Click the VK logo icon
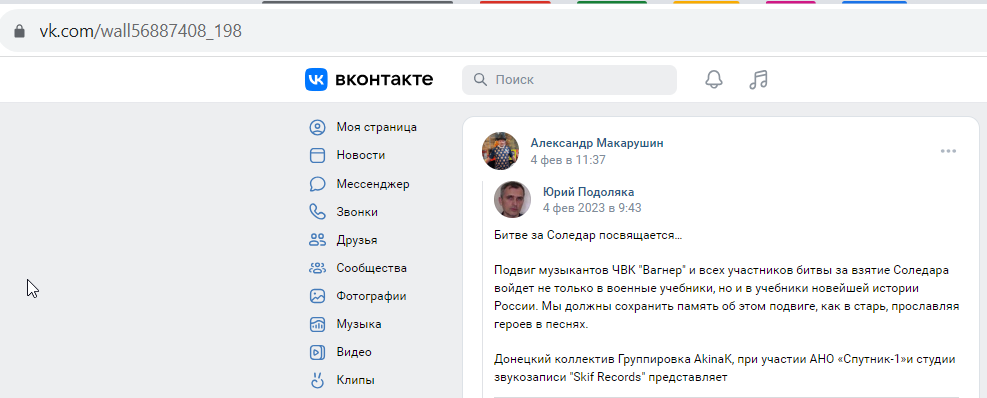The height and width of the screenshot is (398, 987). tap(316, 80)
